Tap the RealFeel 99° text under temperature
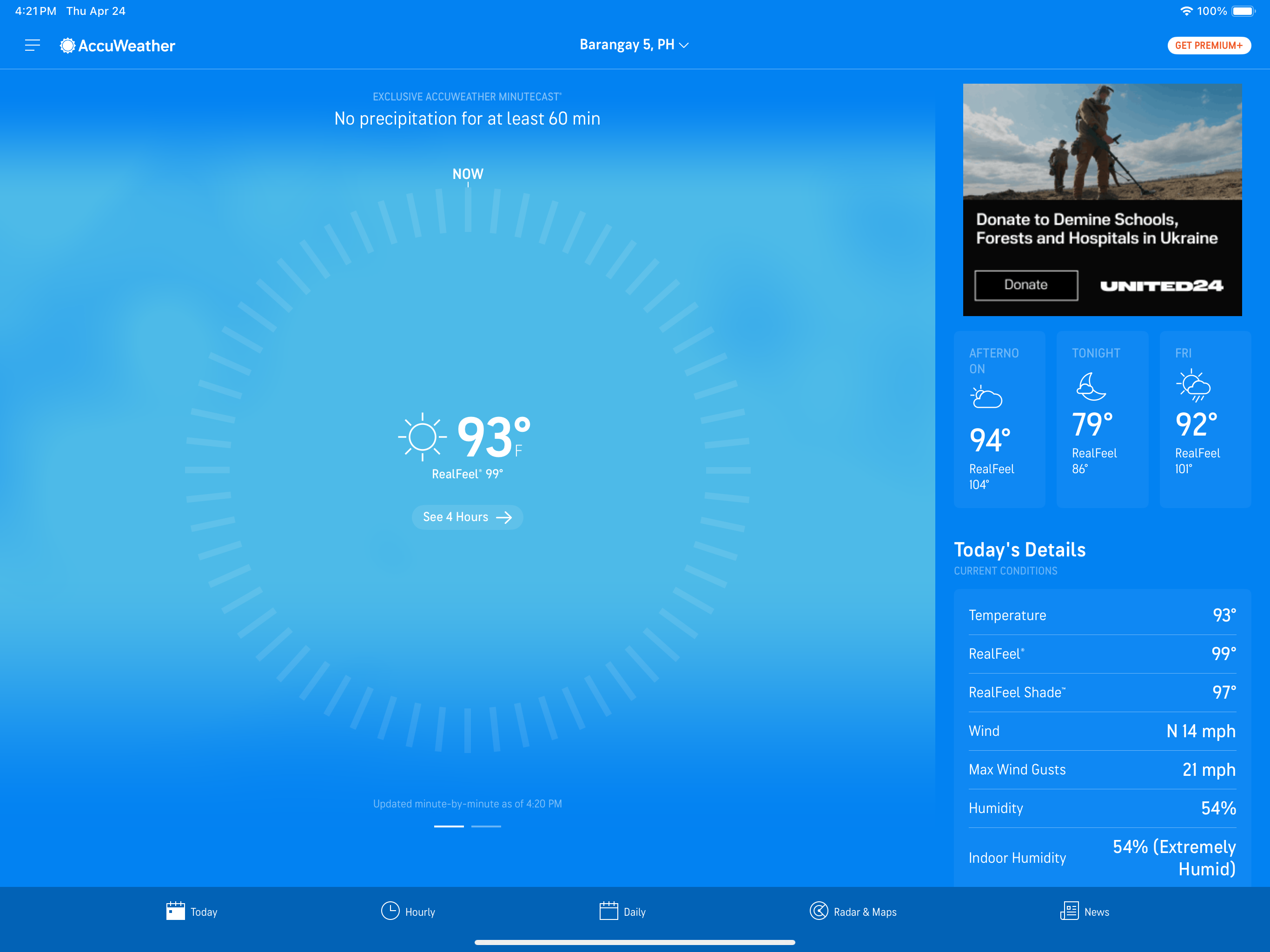 [467, 474]
